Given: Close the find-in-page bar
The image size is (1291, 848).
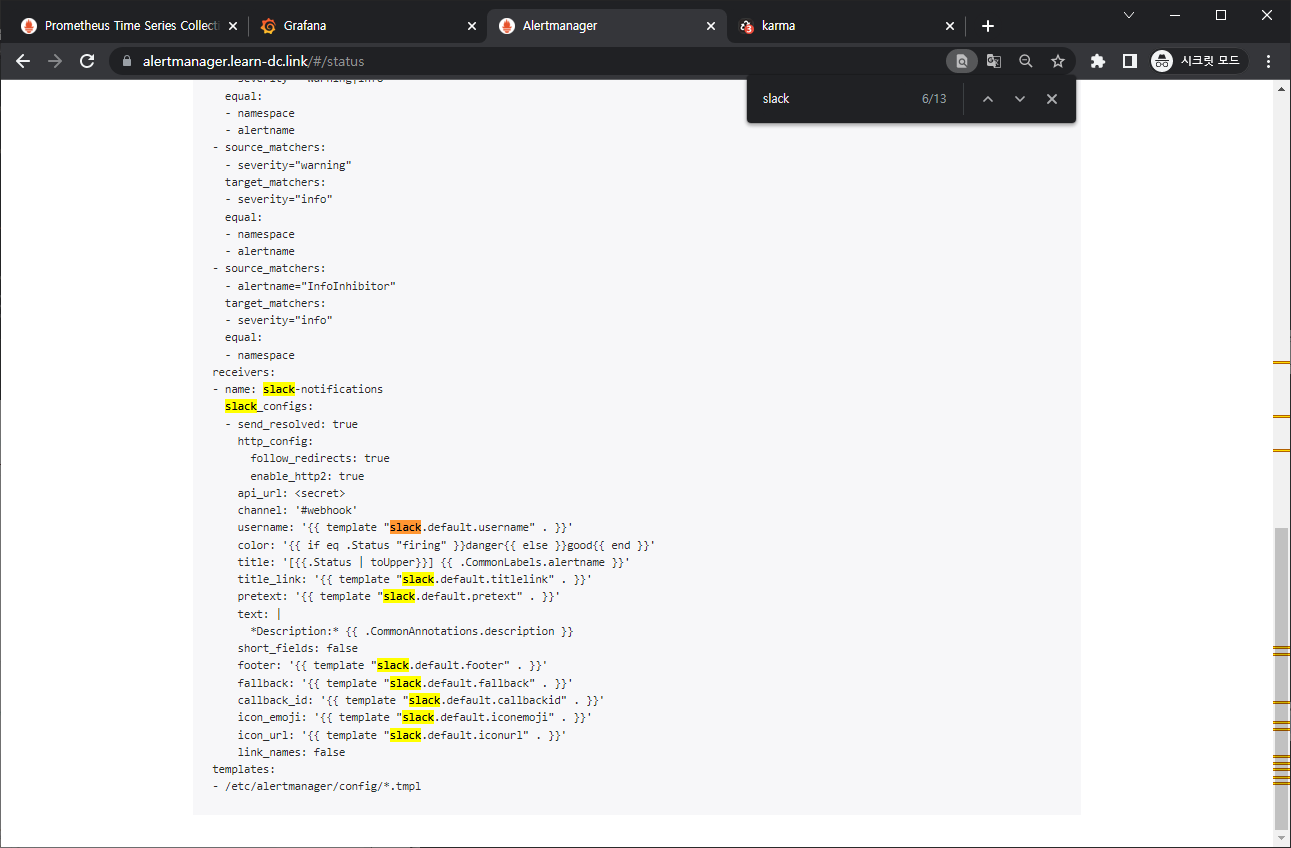Looking at the screenshot, I should tap(1051, 98).
